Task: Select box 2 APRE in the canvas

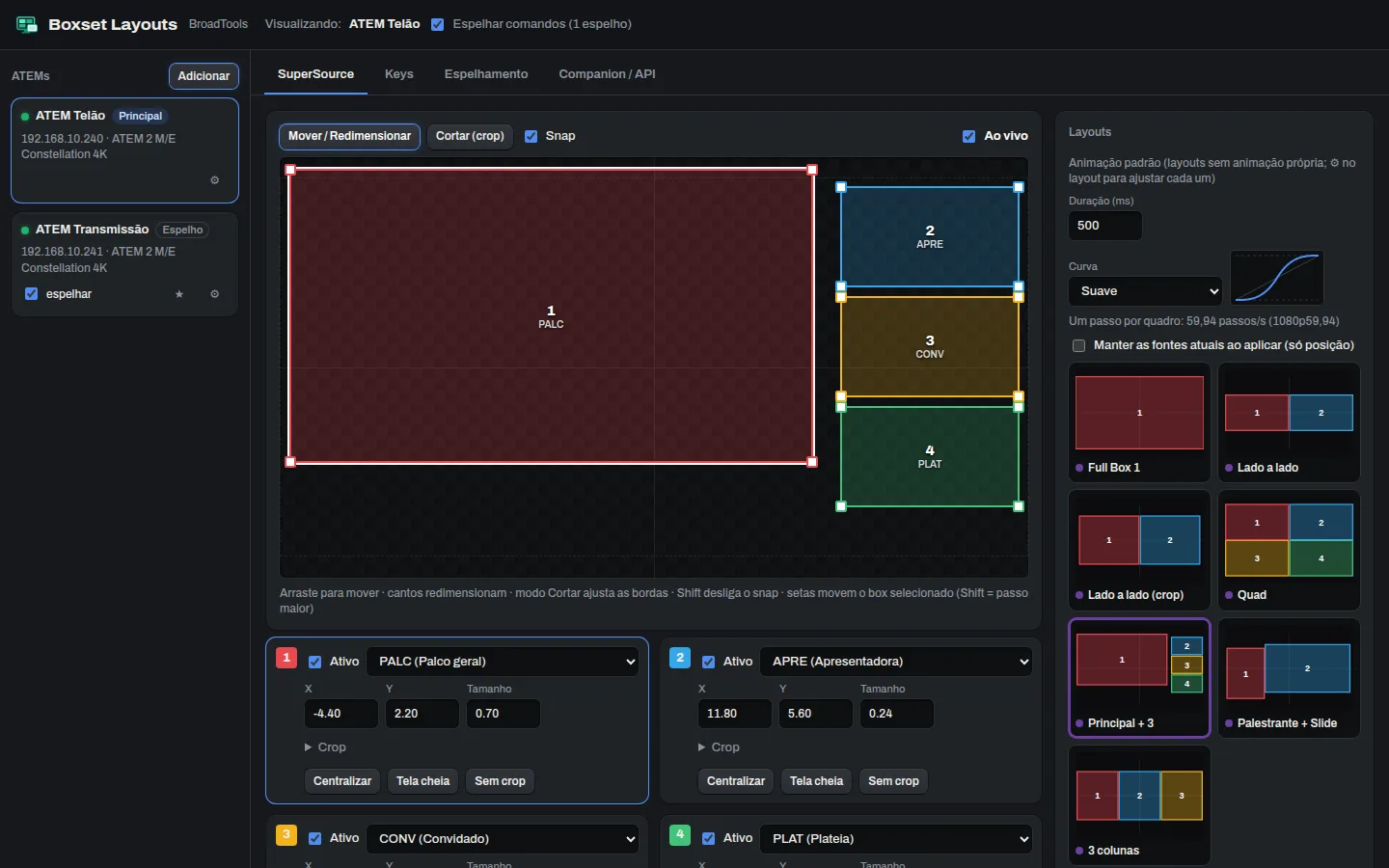Action: (930, 236)
